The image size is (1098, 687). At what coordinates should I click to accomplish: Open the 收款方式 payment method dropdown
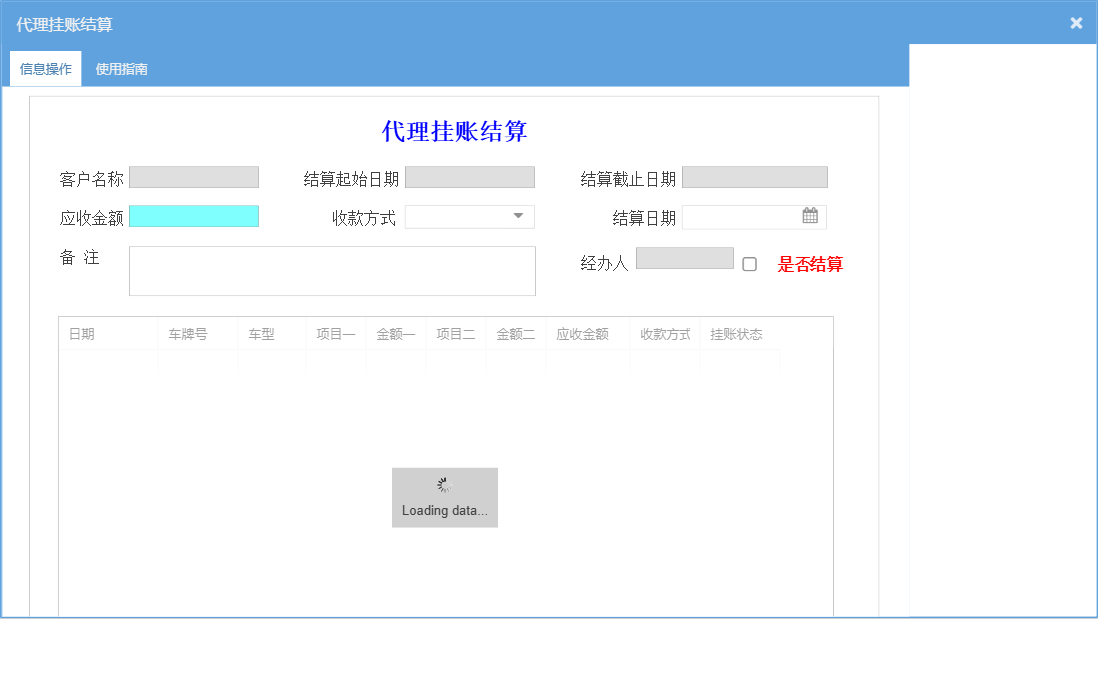point(470,216)
